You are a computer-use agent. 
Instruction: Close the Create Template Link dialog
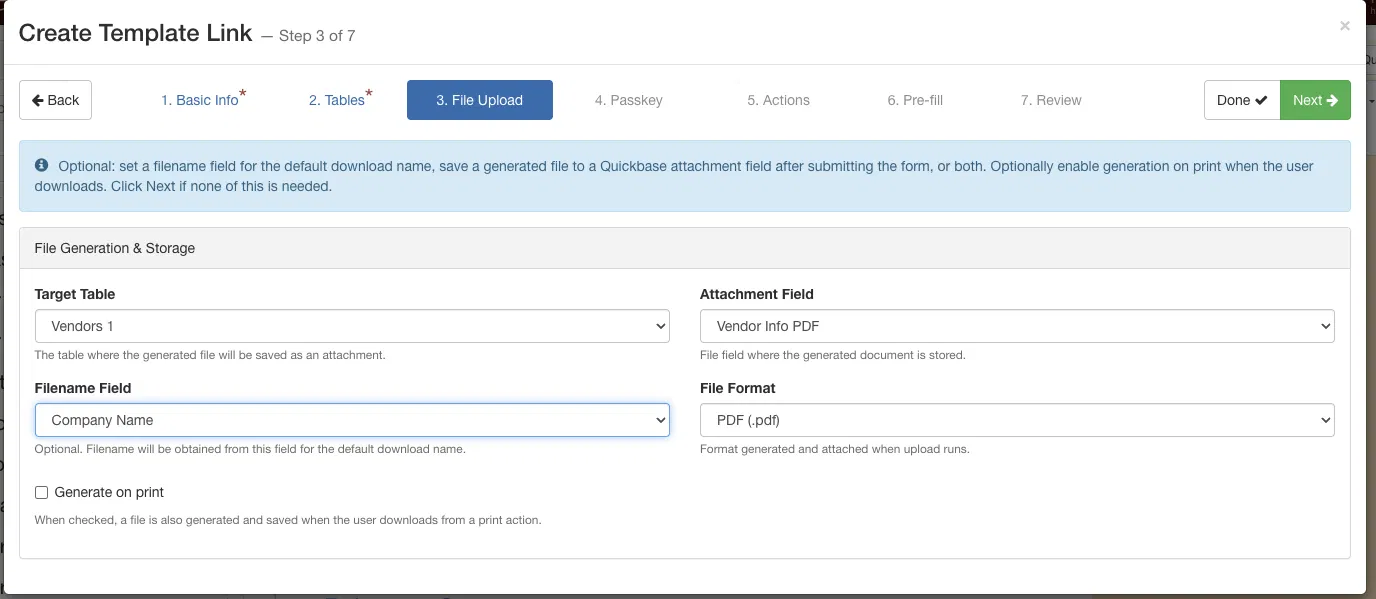1345,26
